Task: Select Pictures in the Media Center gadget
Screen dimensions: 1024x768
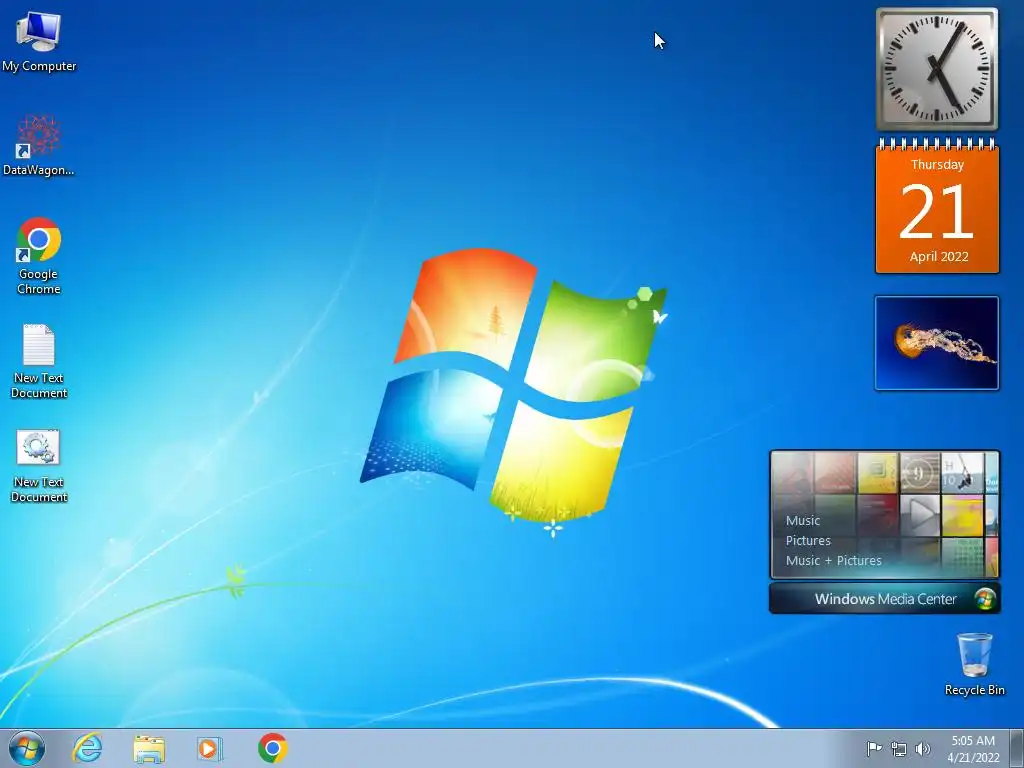Action: click(x=808, y=541)
